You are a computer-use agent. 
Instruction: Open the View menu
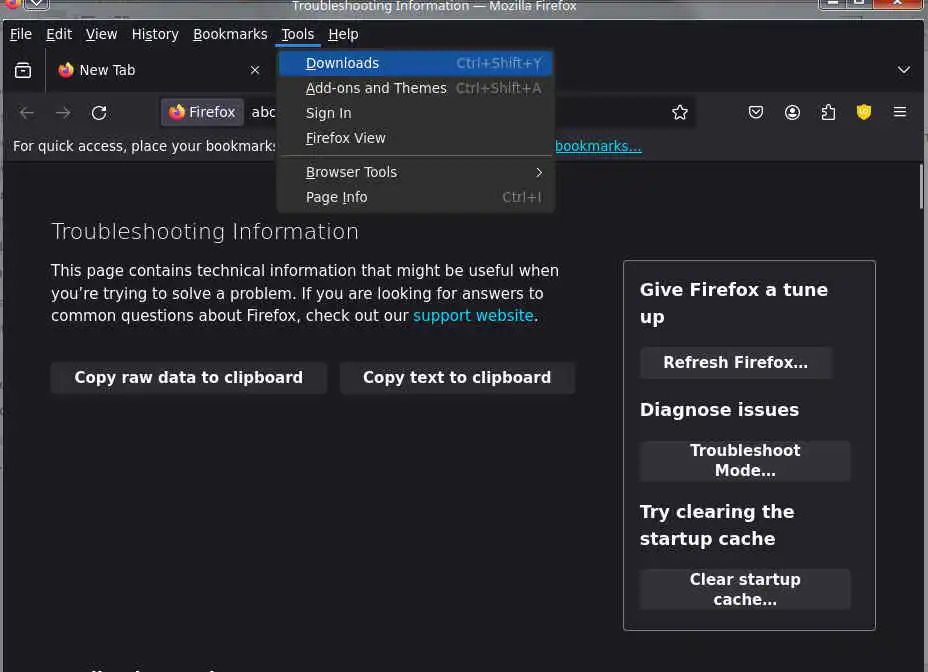pos(101,34)
